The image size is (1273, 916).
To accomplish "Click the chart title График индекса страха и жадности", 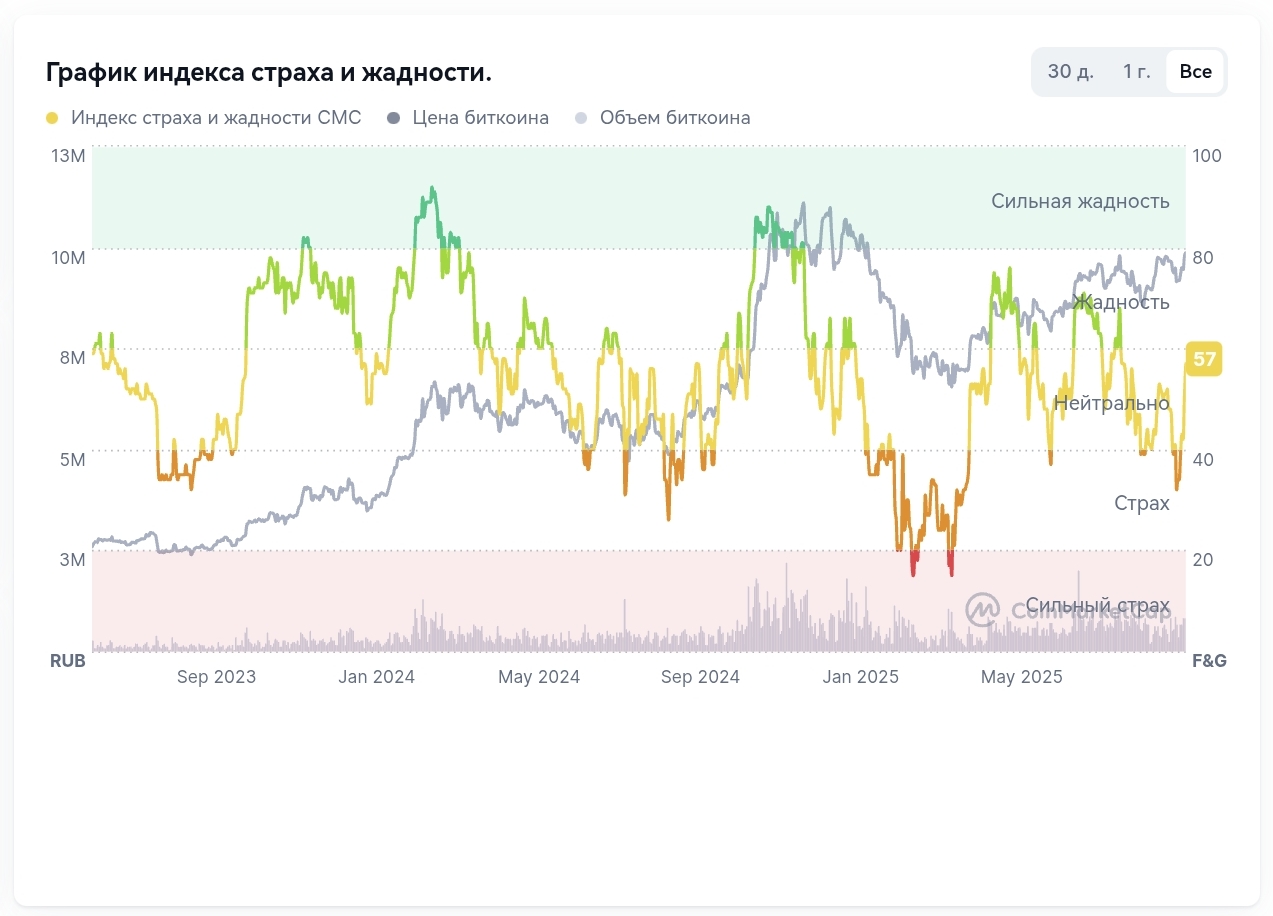I will [269, 73].
